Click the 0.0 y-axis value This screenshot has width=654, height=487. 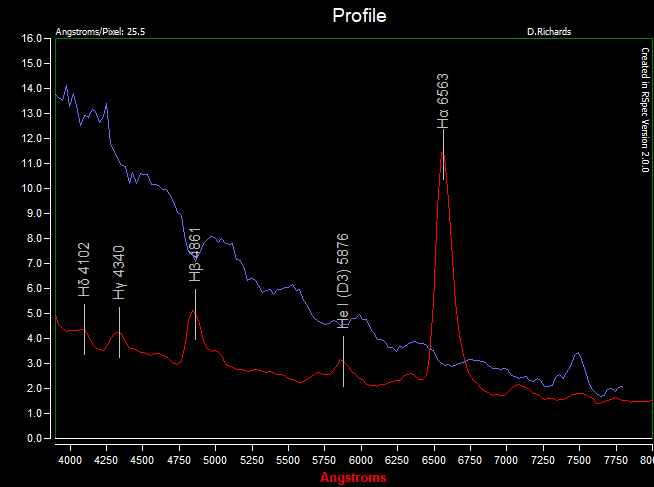point(34,438)
